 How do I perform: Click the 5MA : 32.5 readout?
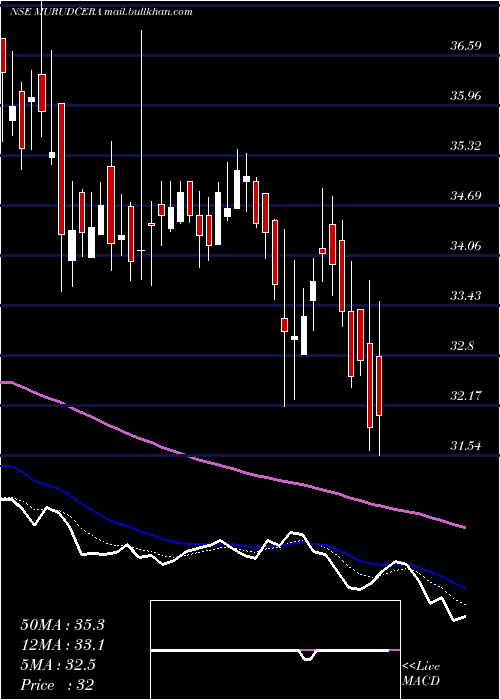pyautogui.click(x=58, y=665)
